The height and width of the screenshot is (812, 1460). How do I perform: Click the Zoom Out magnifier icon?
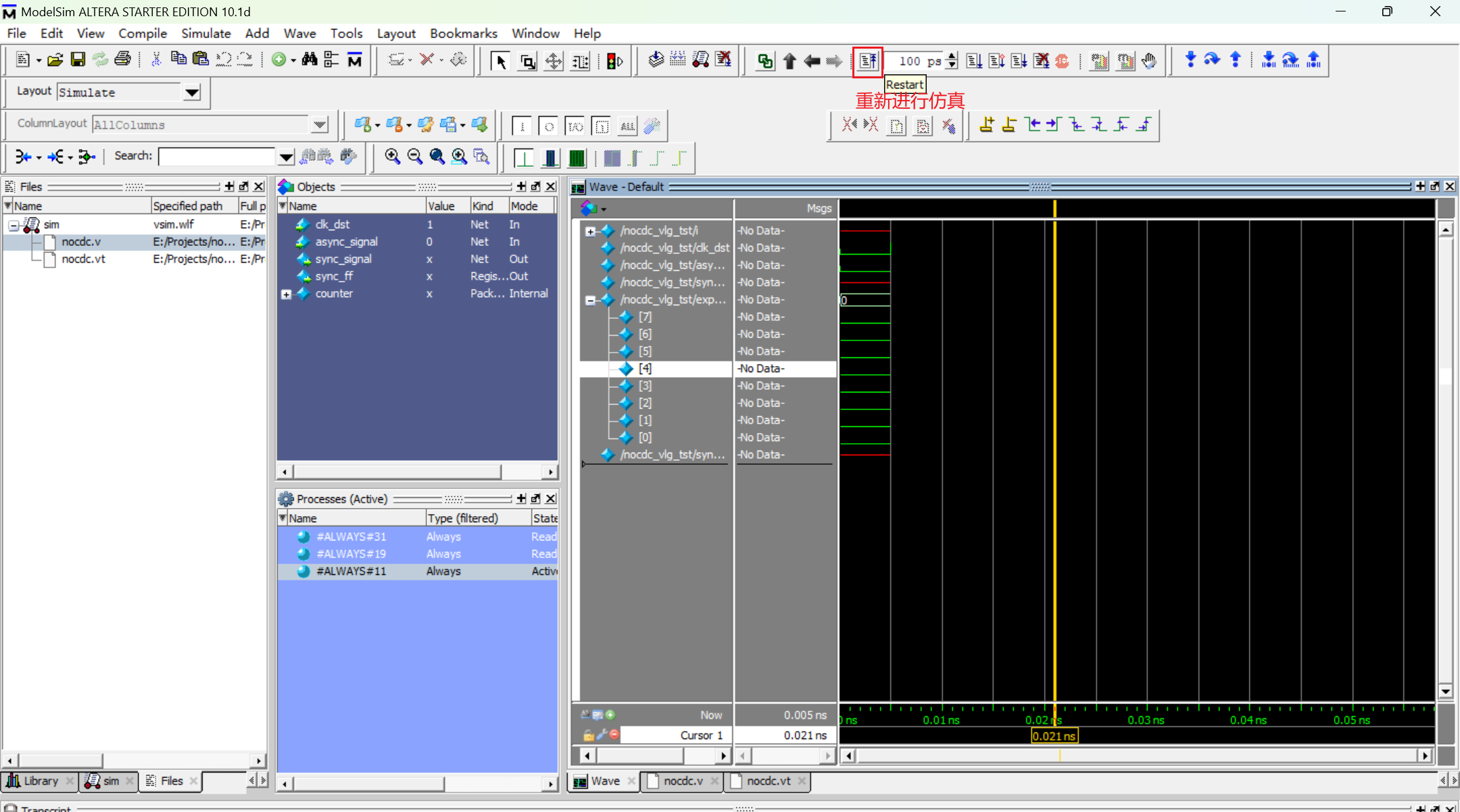[x=414, y=157]
